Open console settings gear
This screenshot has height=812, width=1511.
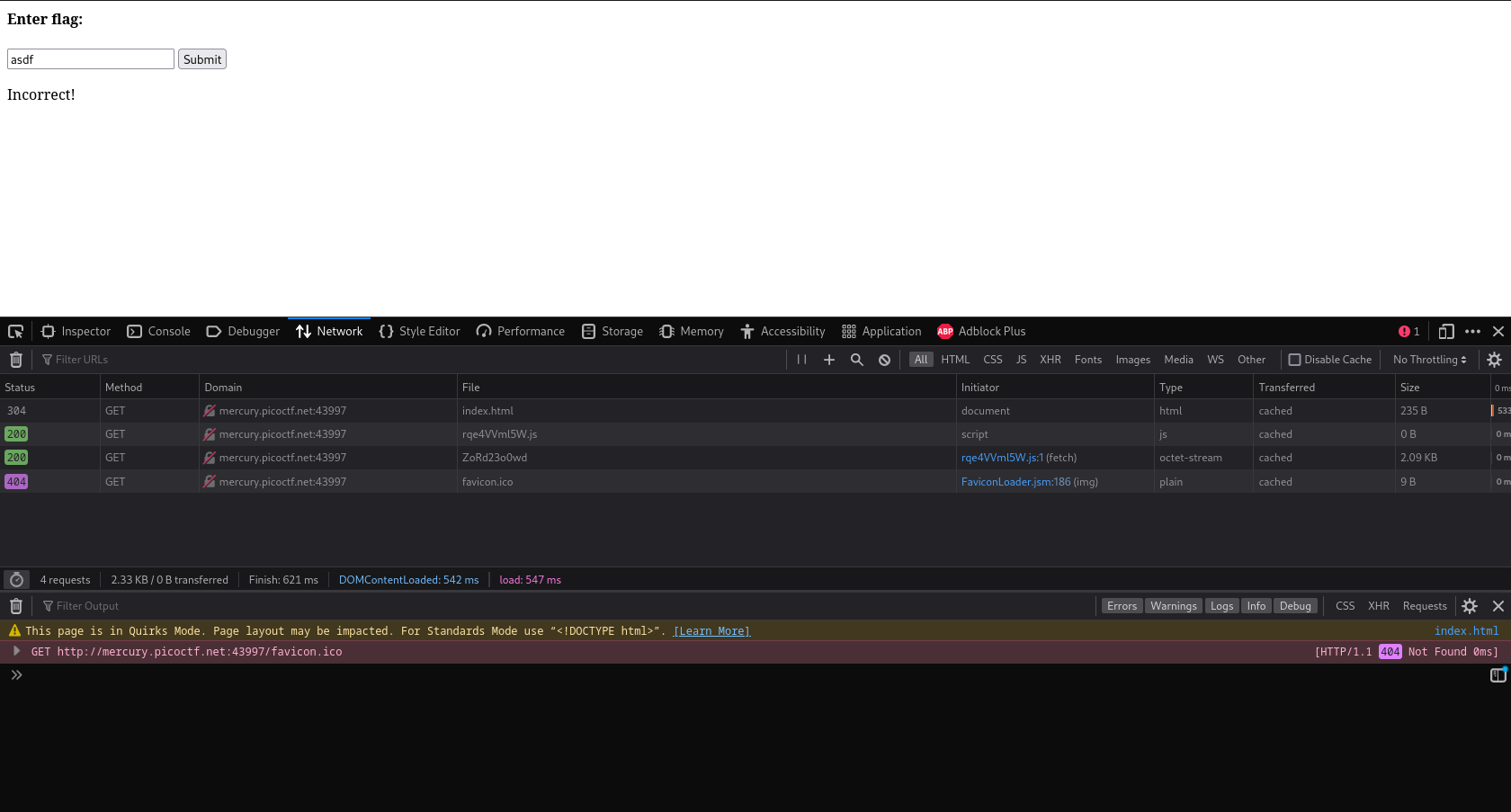click(x=1470, y=606)
